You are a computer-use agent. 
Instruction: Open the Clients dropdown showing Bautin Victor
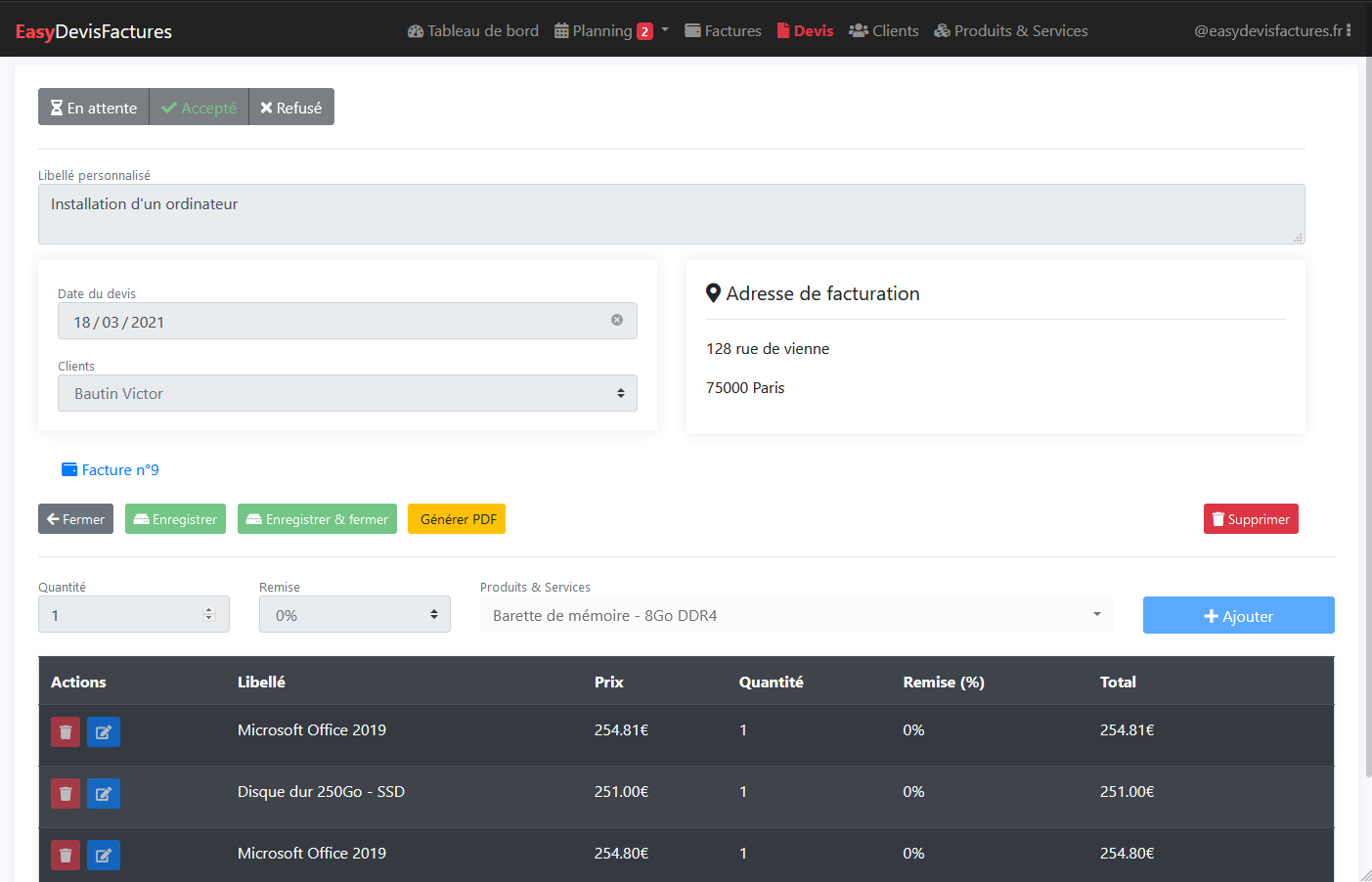coord(347,393)
